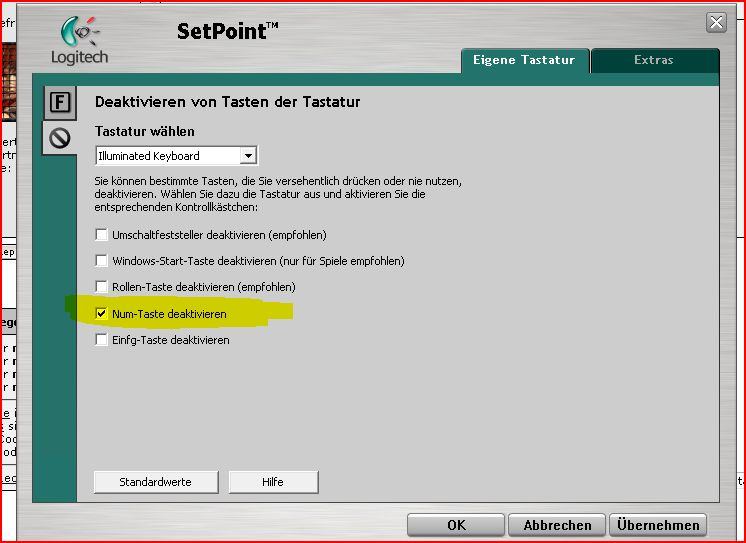Uncheck Num-Taste deaktivieren checkbox
The width and height of the screenshot is (746, 543).
point(101,314)
